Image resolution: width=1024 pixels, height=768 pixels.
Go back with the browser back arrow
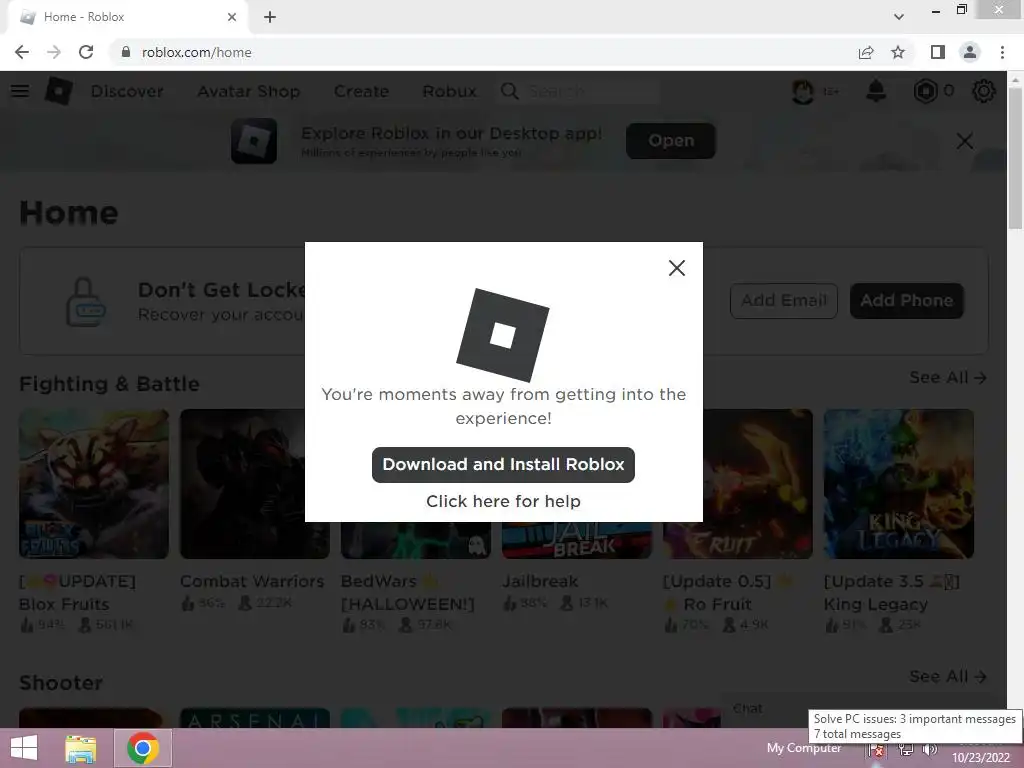(x=22, y=52)
